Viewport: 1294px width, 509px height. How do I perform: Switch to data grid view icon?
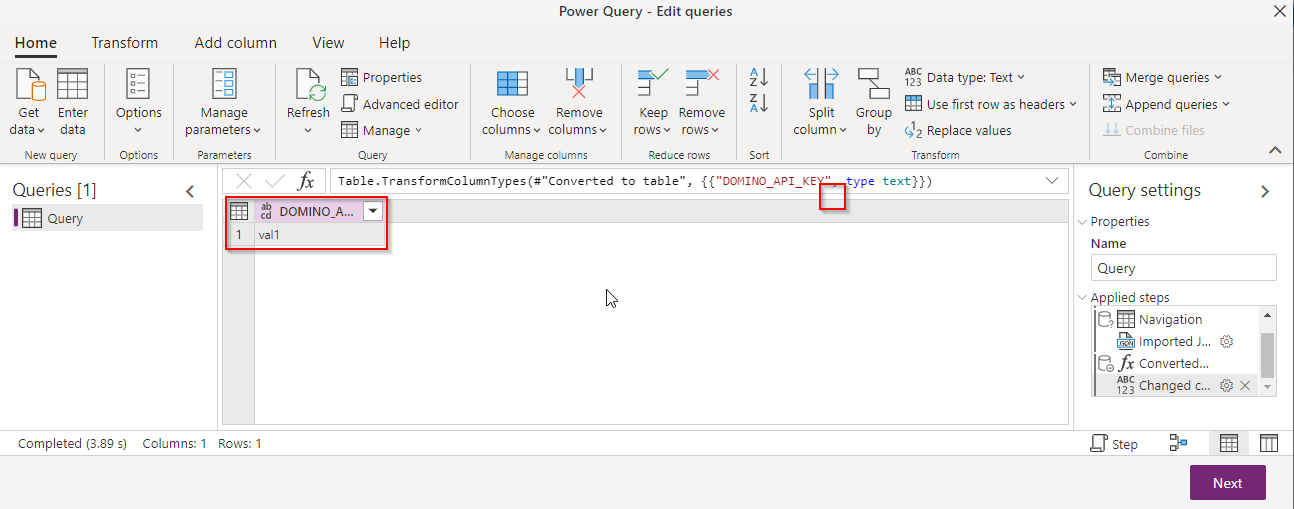pos(1229,443)
